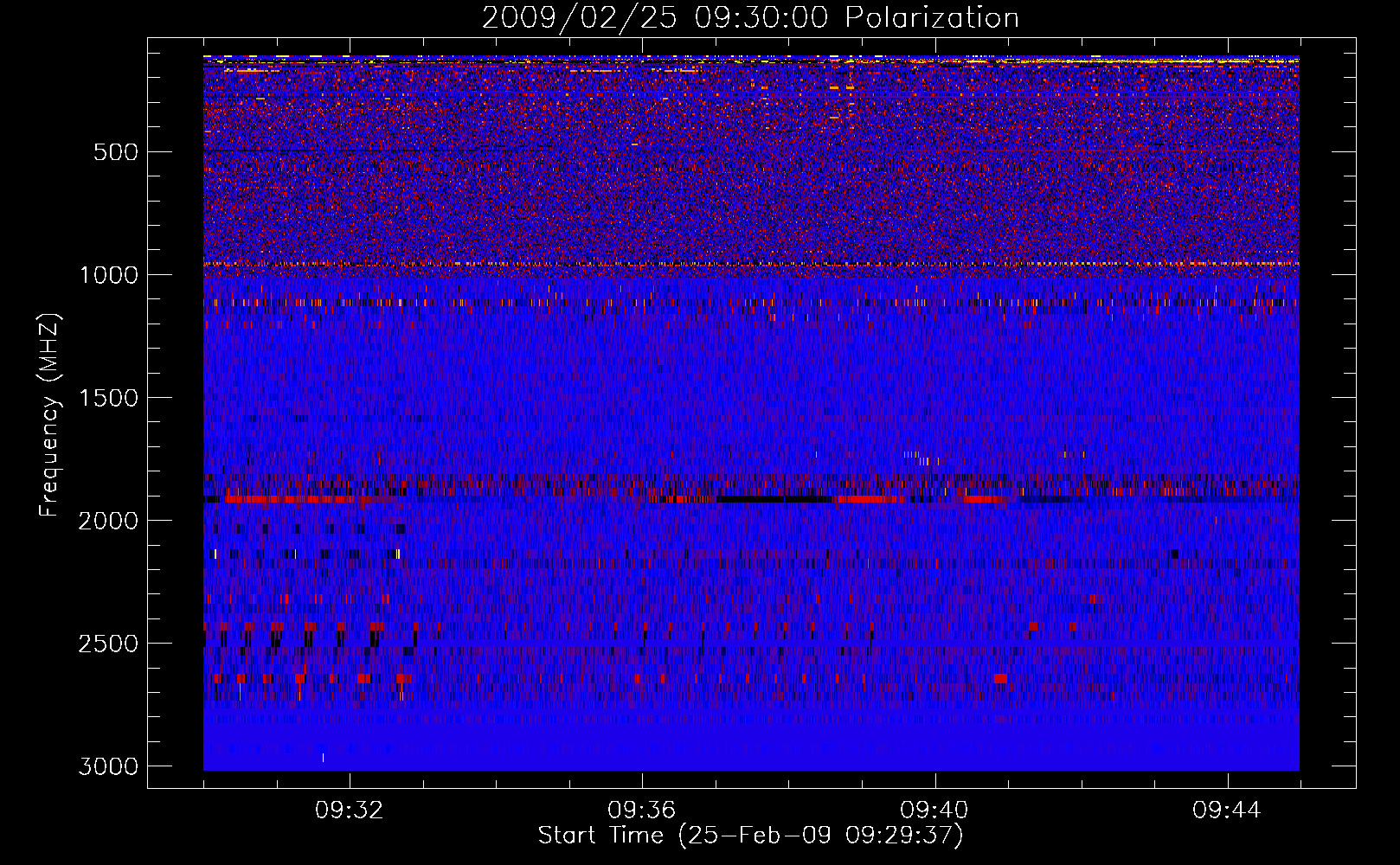1400x865 pixels.
Task: Click the long black segment in the 1900 MHz band
Action: pos(774,499)
